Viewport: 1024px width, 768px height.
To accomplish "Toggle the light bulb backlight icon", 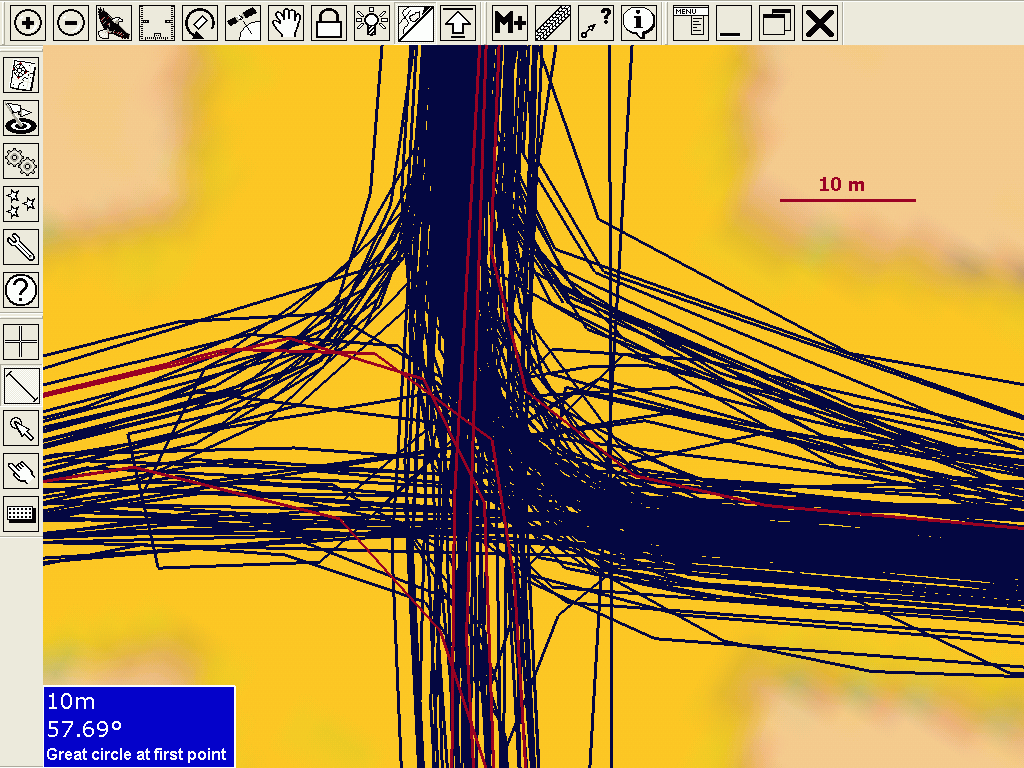I will click(372, 23).
